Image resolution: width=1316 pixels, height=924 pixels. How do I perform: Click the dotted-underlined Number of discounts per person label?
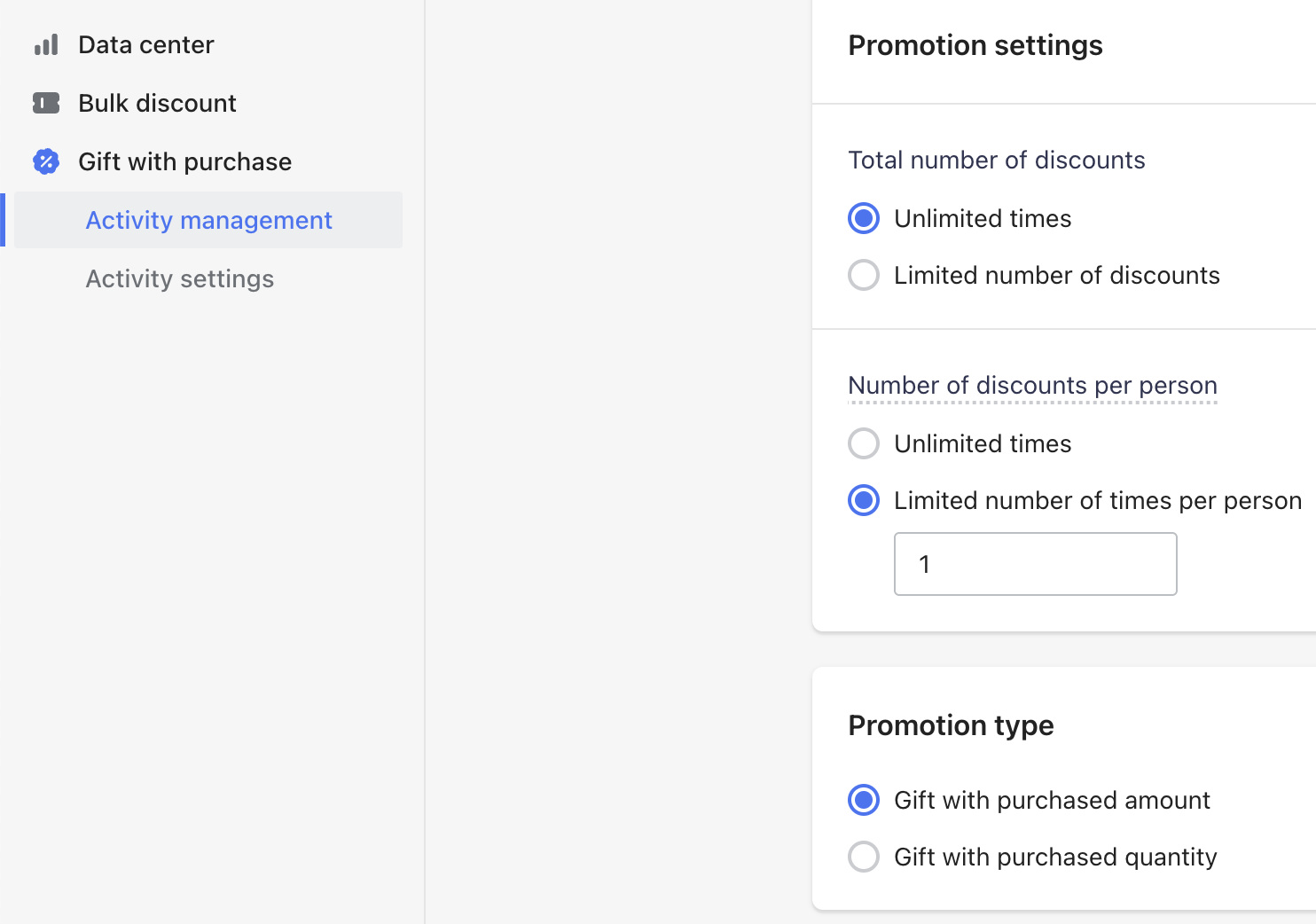pos(1032,385)
